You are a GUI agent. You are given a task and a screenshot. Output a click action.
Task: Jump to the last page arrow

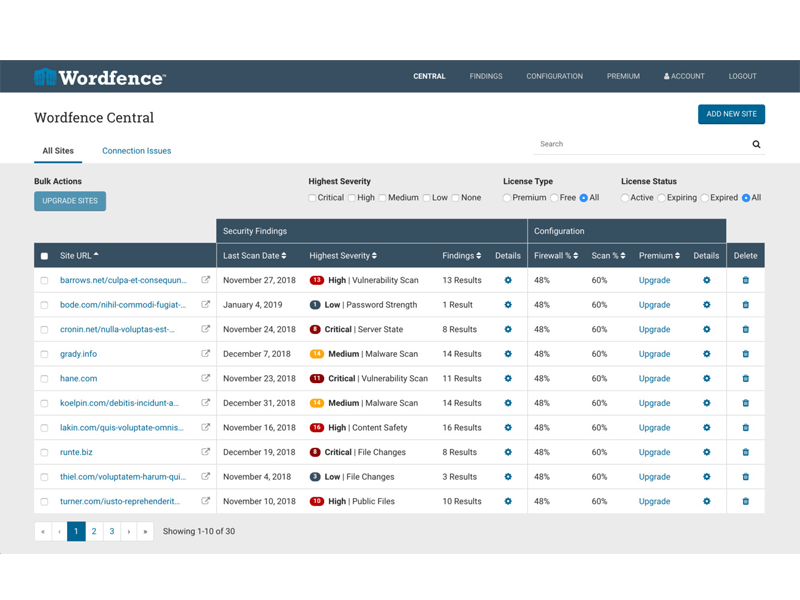pos(145,532)
